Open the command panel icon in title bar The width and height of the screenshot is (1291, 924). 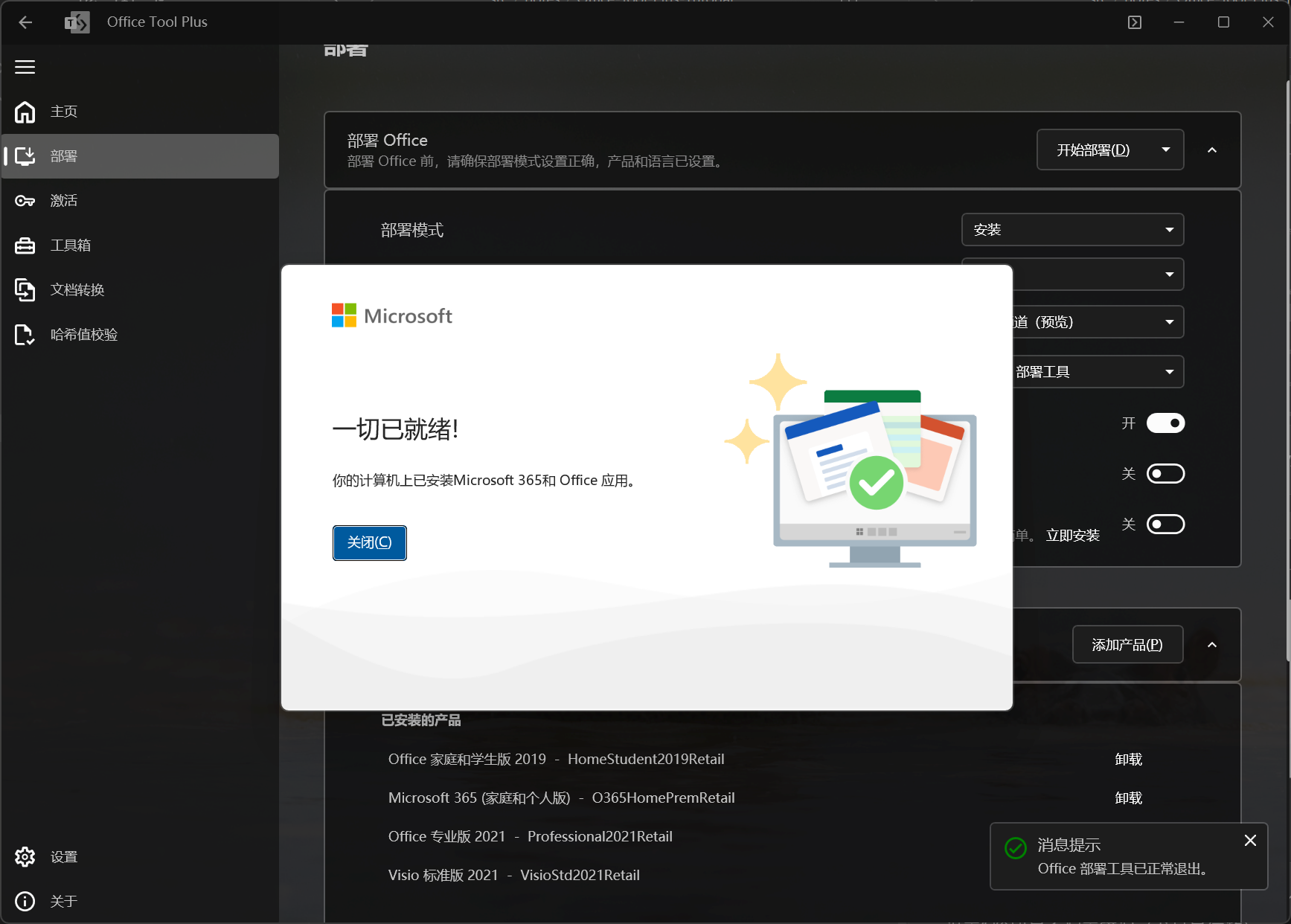coord(1134,22)
